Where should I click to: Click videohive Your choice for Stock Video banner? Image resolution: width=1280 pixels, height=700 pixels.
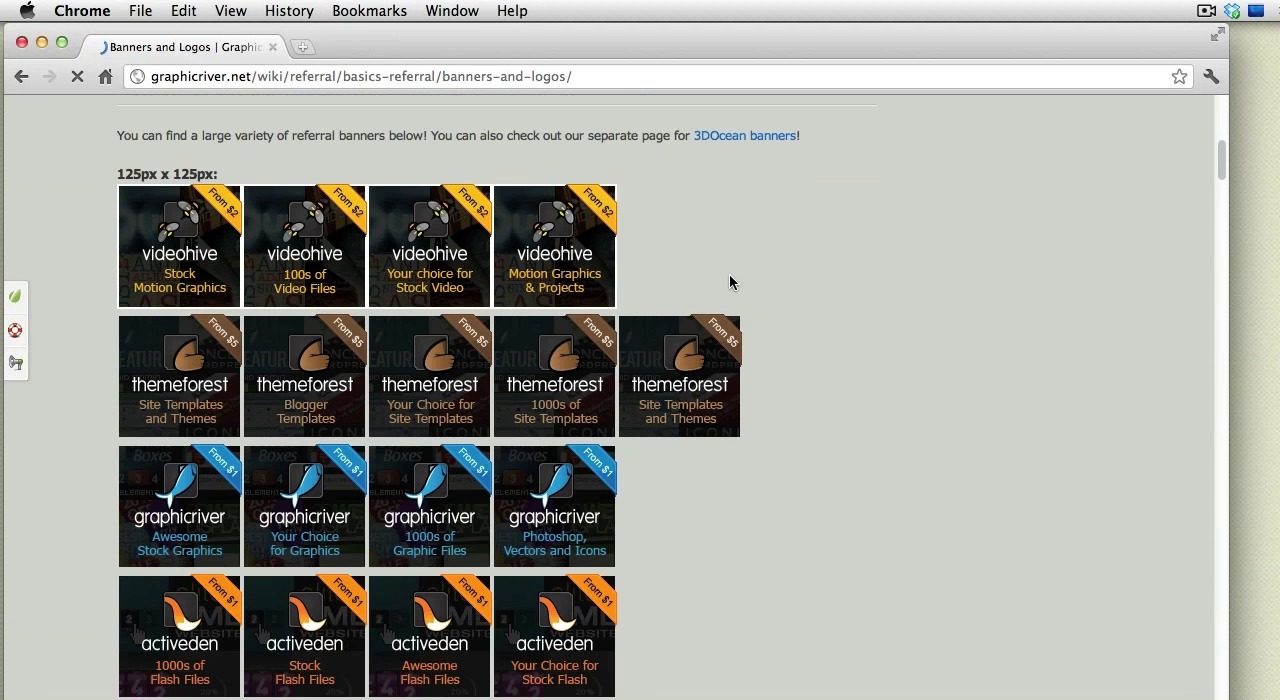point(430,246)
